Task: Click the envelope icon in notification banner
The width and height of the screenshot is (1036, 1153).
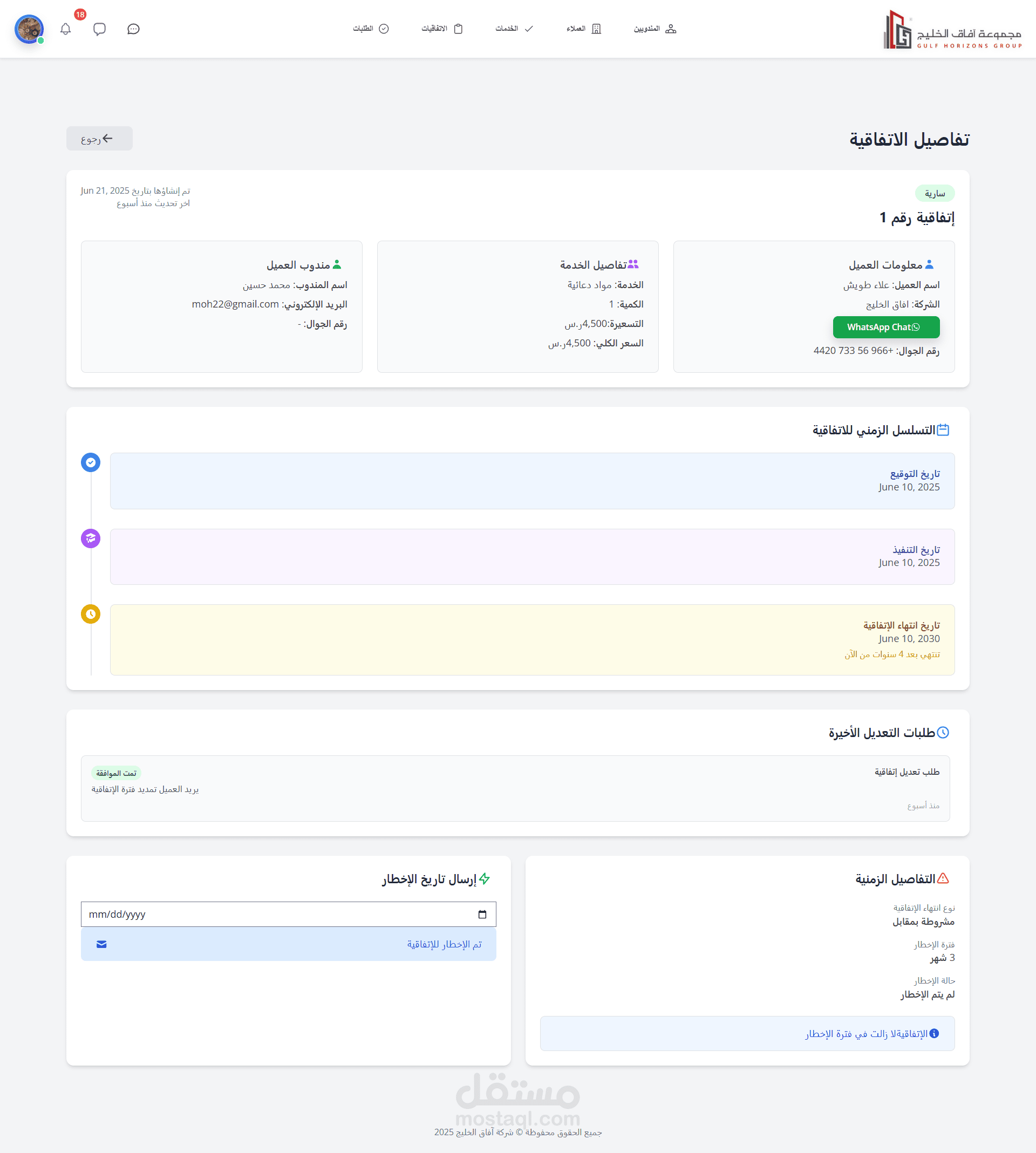Action: click(101, 944)
